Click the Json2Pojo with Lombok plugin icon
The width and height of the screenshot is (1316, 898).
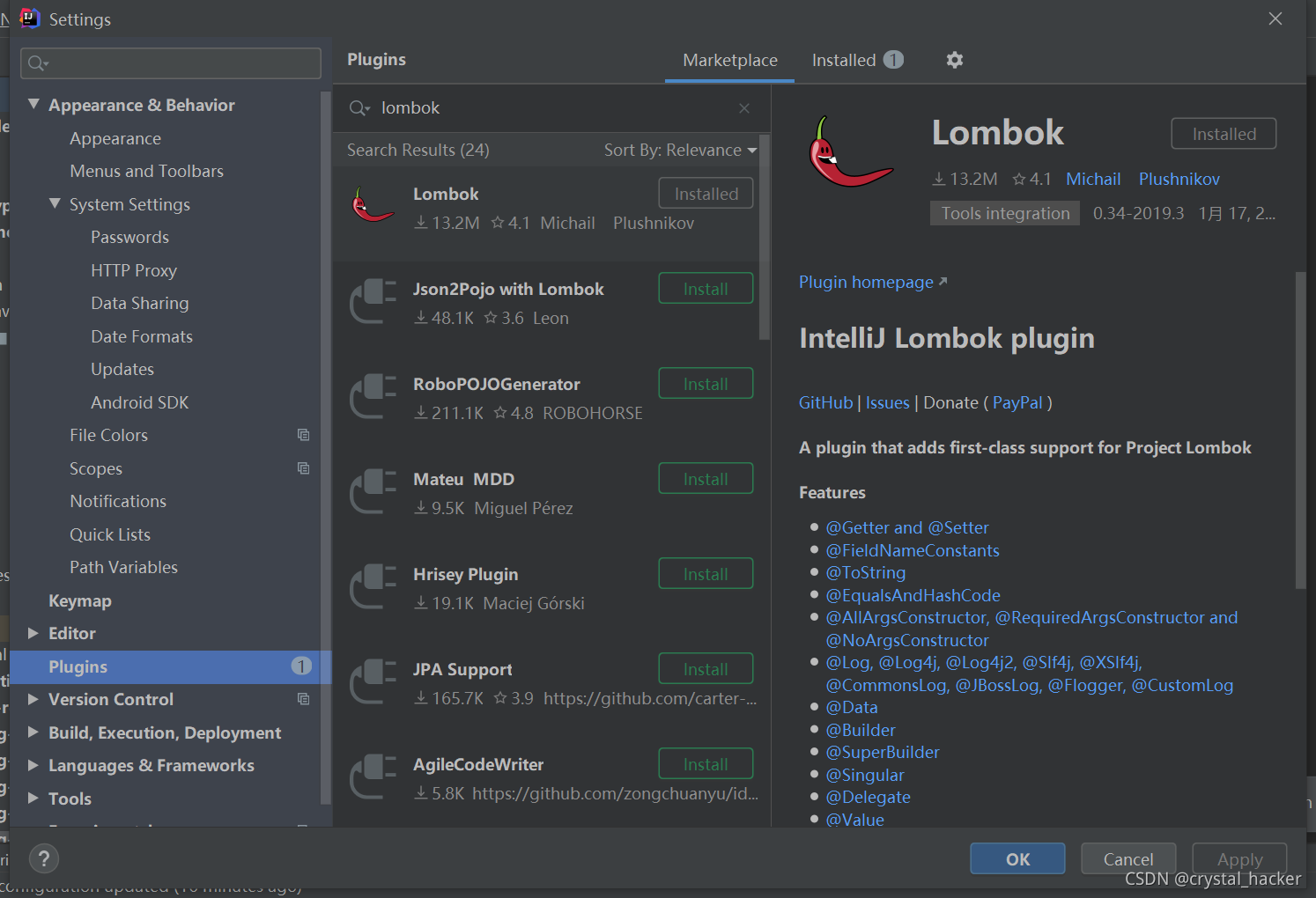coord(373,301)
